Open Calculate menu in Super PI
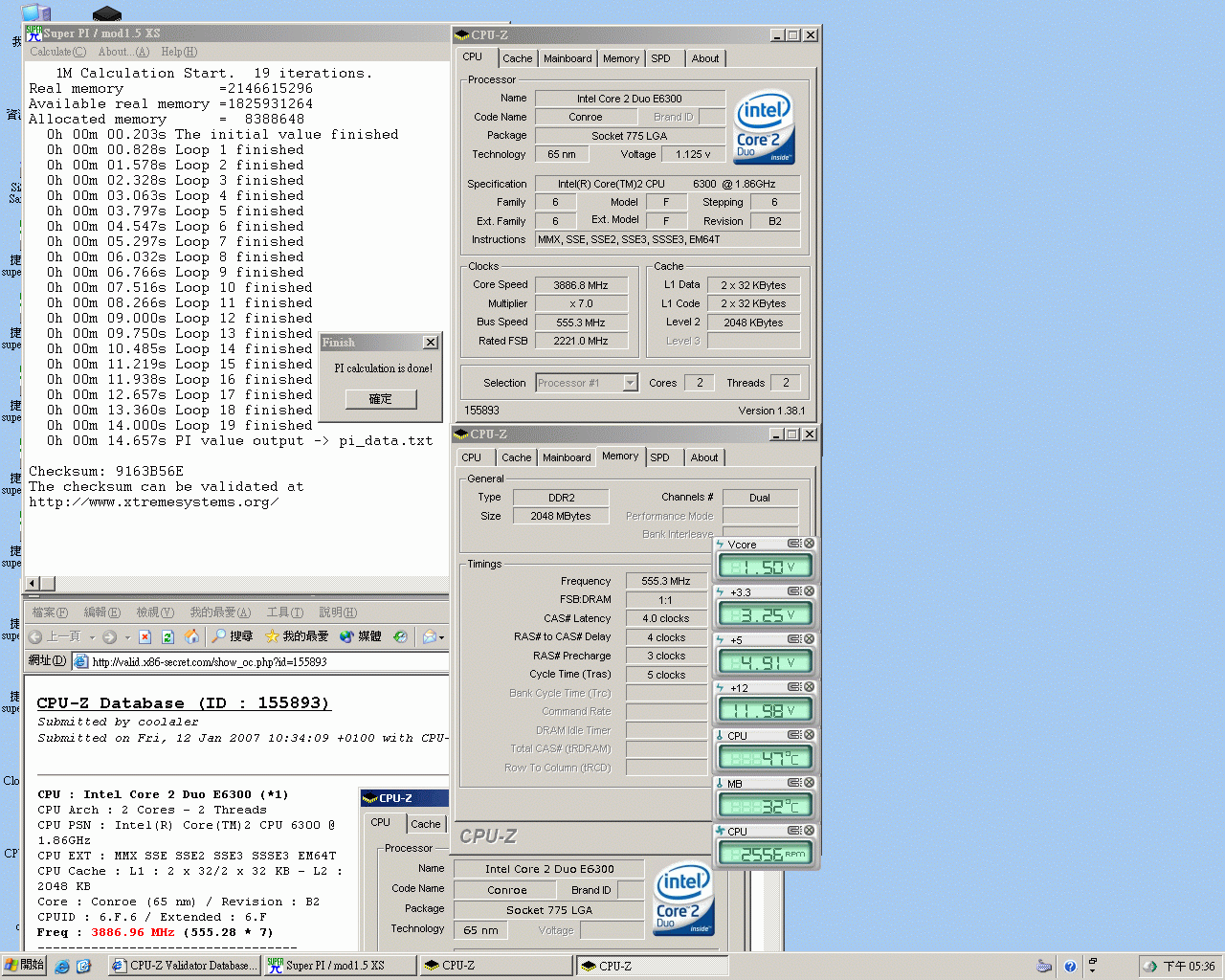This screenshot has height=980, width=1225. click(57, 52)
